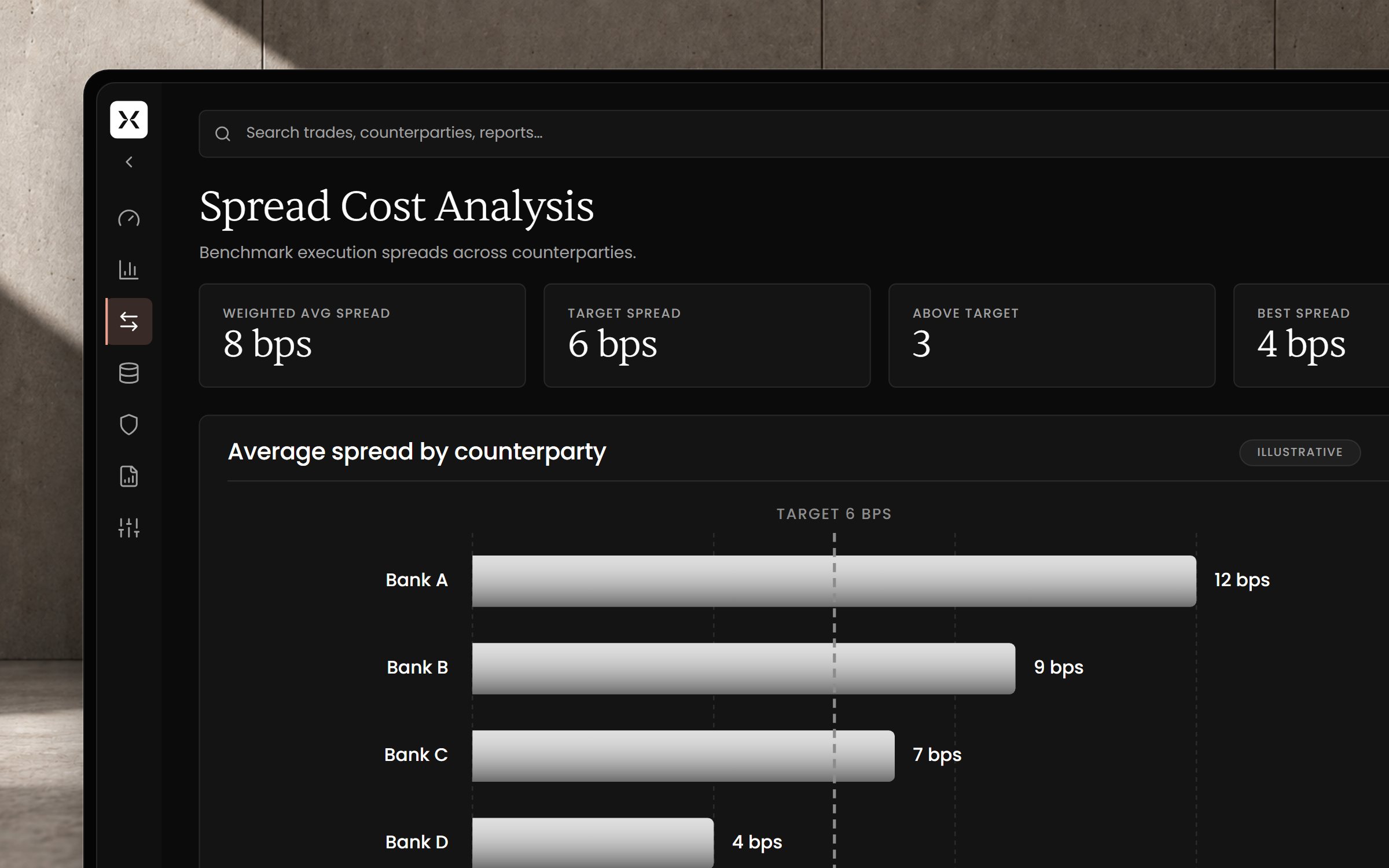The width and height of the screenshot is (1389, 868).
Task: Click the 'Bank D' label
Action: point(417,842)
